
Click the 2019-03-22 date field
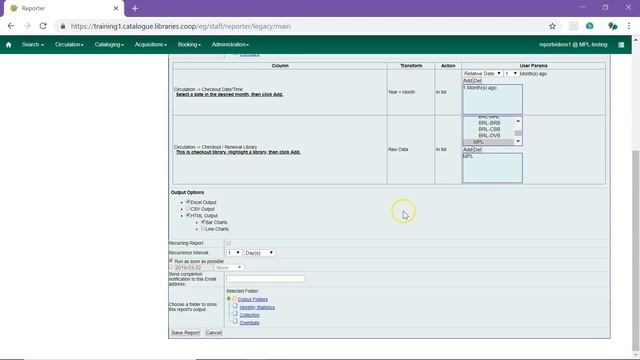coord(193,267)
